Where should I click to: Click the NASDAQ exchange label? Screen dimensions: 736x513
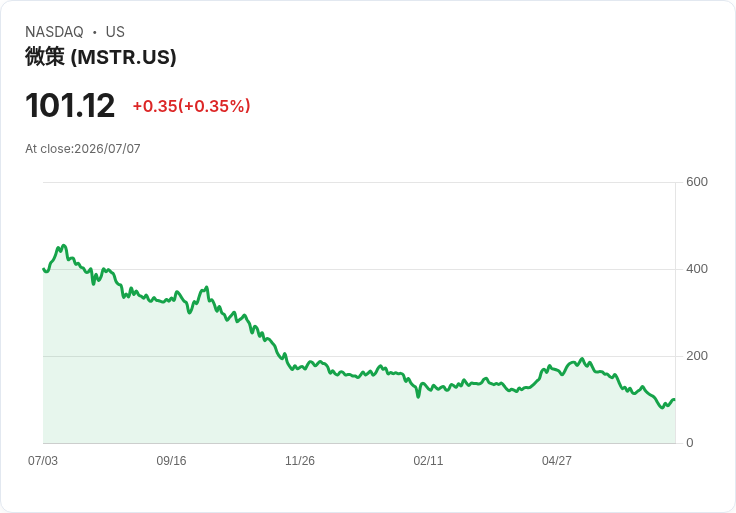(54, 31)
